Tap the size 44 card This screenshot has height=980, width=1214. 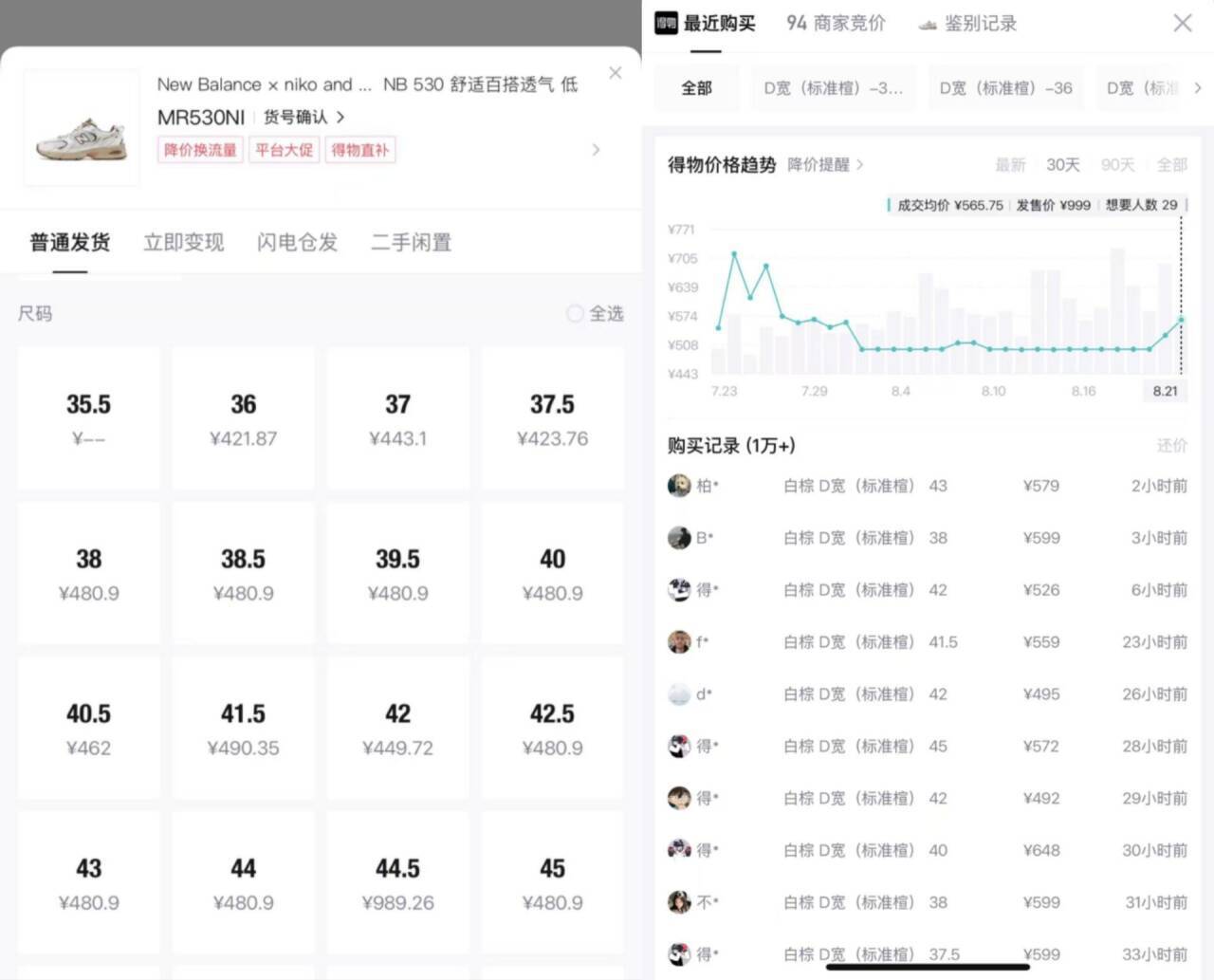point(243,882)
